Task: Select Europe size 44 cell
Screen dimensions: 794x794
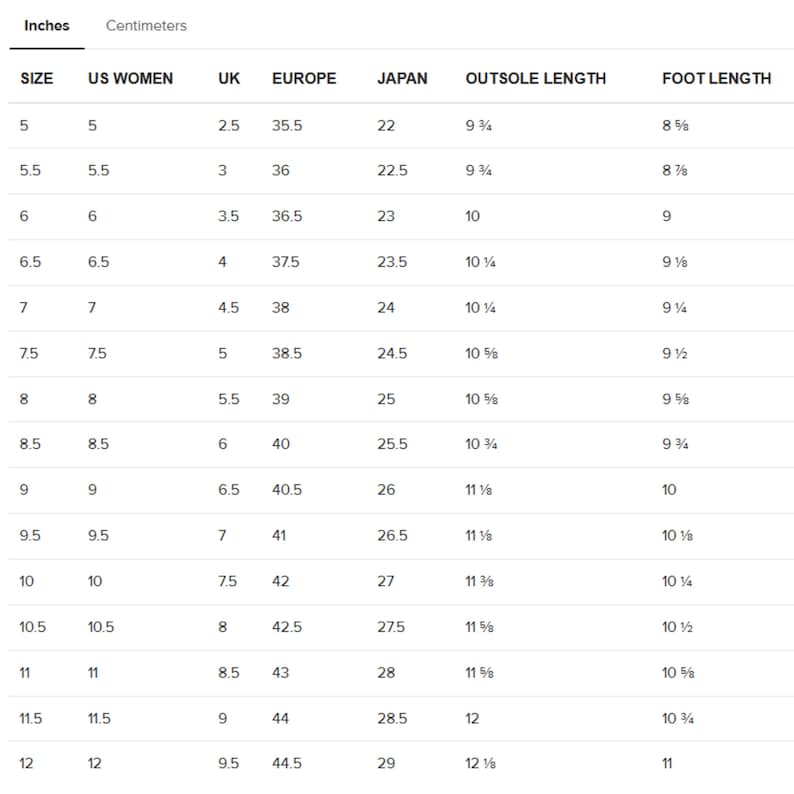Action: click(280, 719)
